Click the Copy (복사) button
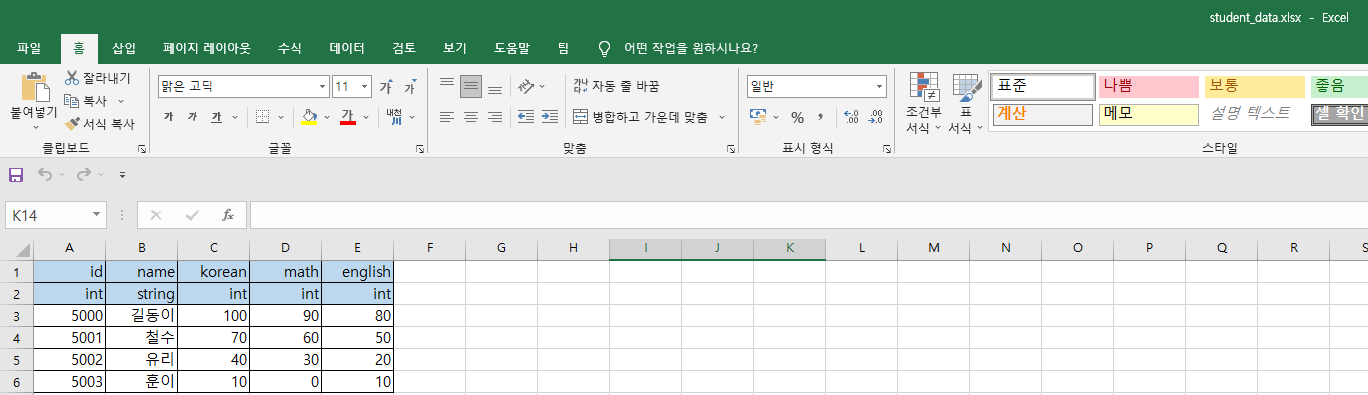This screenshot has width=1368, height=395. [87, 101]
